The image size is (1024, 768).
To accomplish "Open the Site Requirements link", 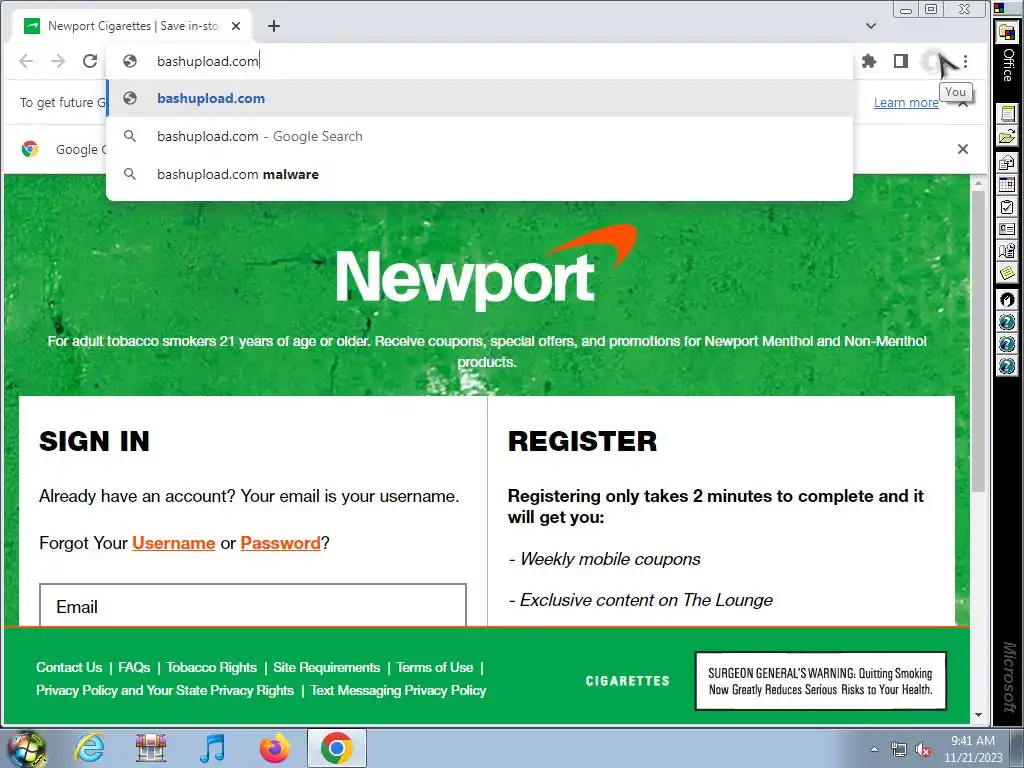I will coord(327,667).
